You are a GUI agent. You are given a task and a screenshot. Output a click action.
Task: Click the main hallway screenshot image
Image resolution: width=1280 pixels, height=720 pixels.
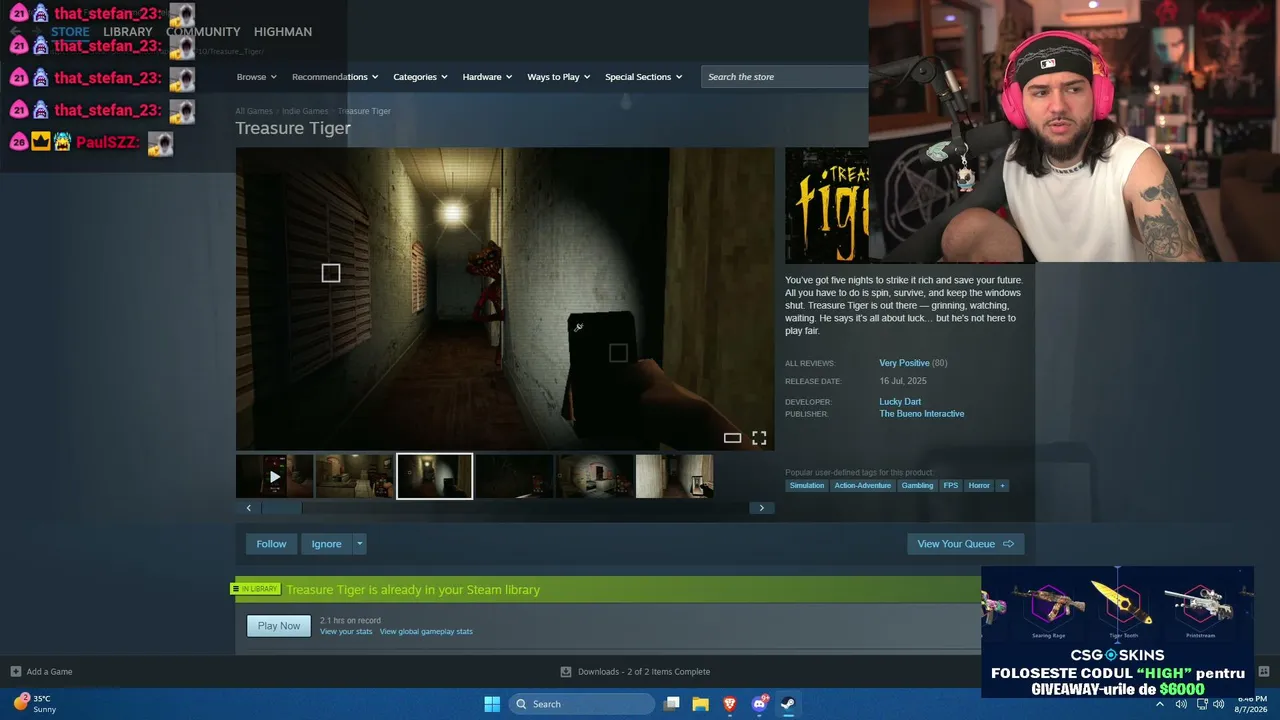pos(505,299)
